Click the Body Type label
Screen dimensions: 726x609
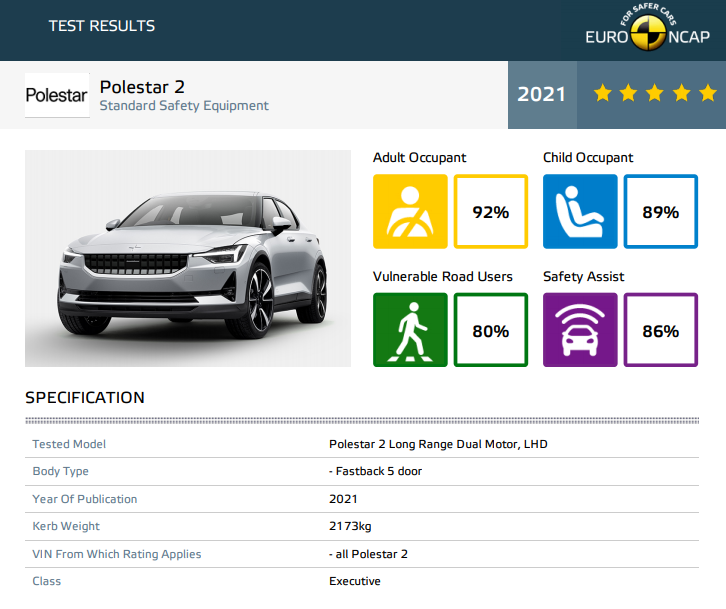61,471
